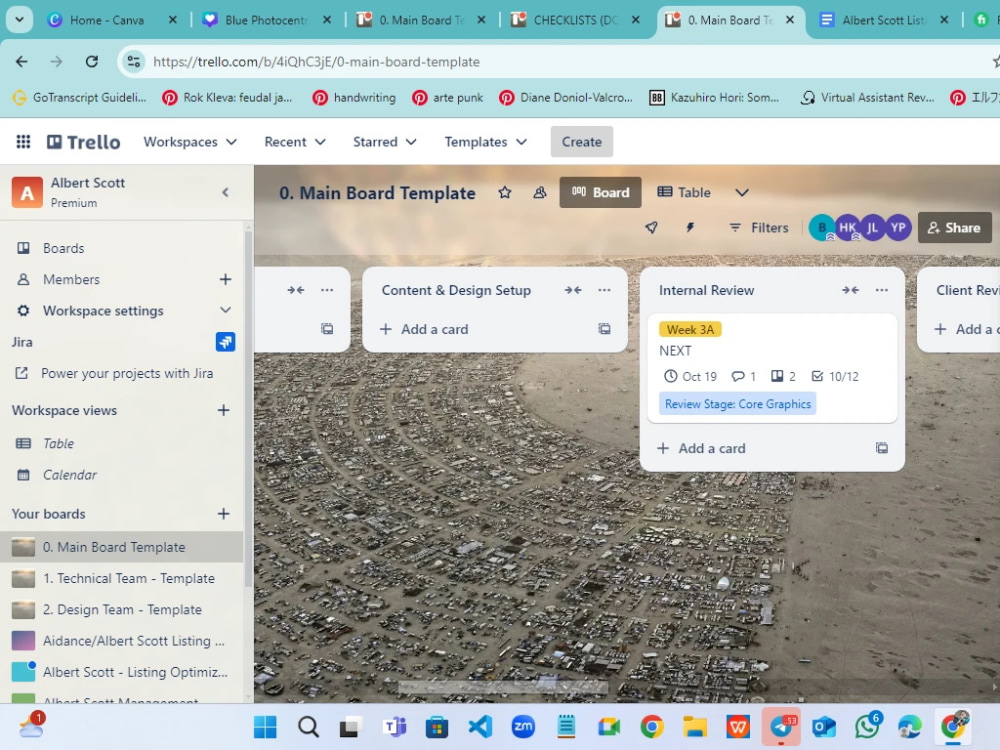Collapse the Content & Design Setup list
This screenshot has width=1000, height=750.
tap(573, 290)
